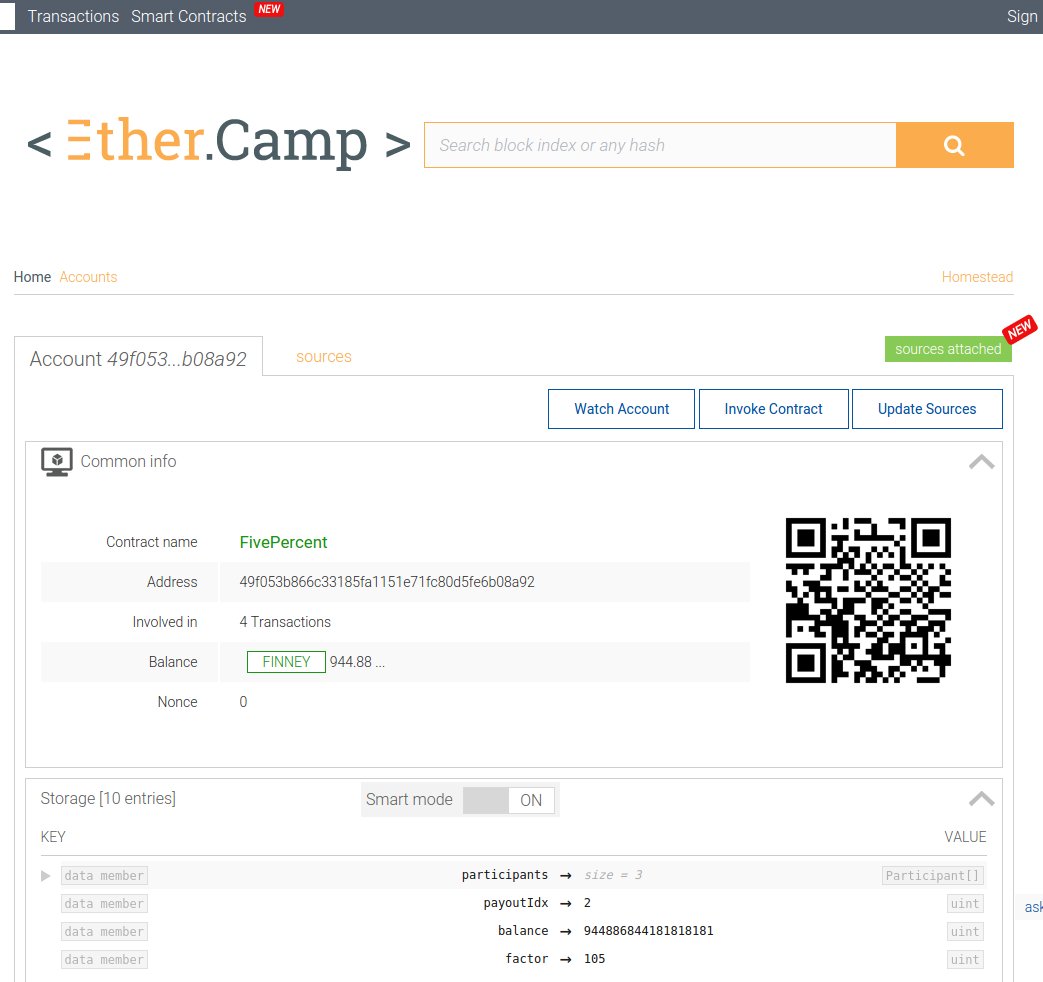1043x982 pixels.
Task: Toggle the Smart mode ON switch
Action: [x=509, y=800]
